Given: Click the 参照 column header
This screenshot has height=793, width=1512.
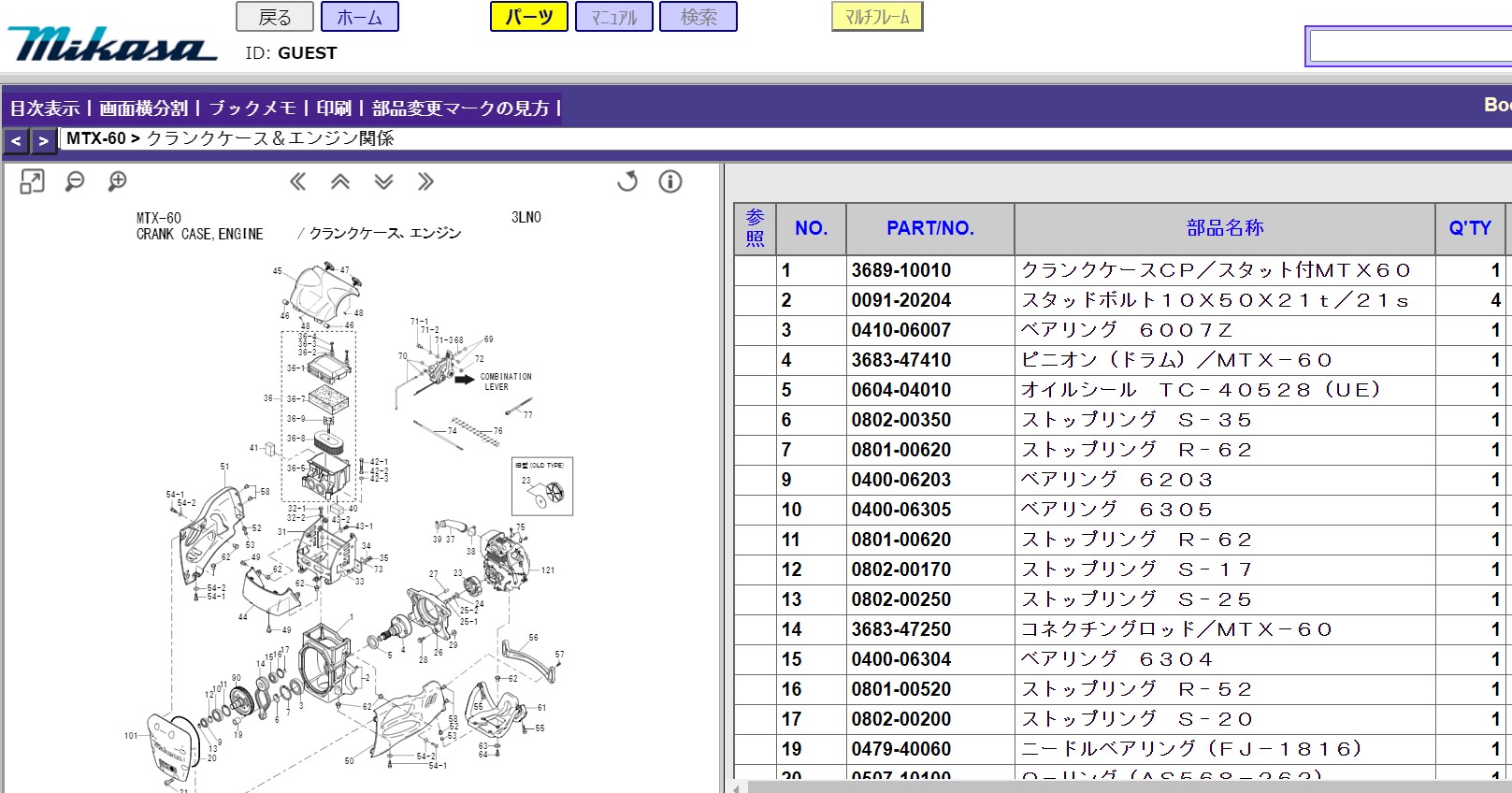Looking at the screenshot, I should coord(756,228).
